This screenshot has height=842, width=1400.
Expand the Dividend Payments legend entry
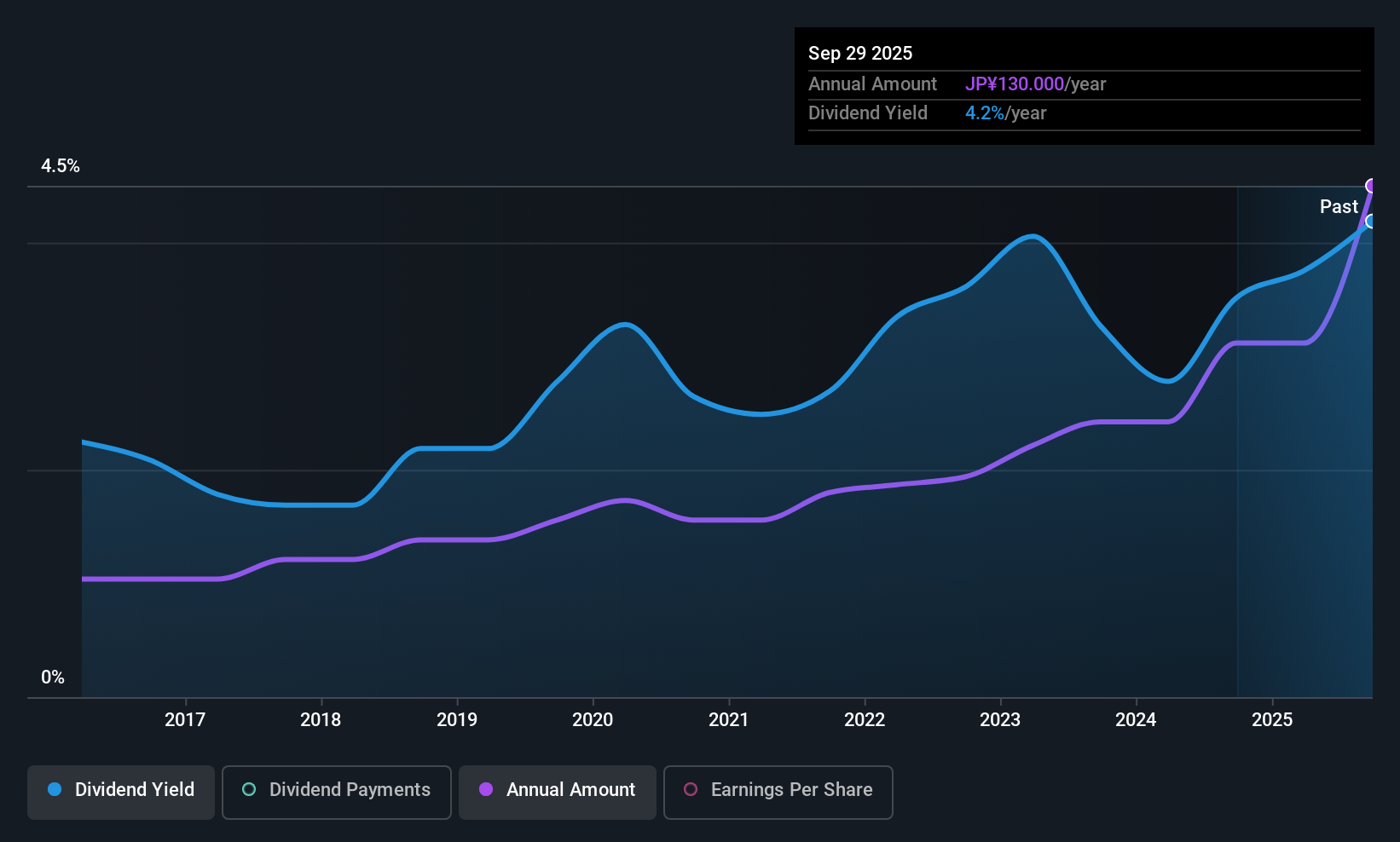tap(336, 791)
